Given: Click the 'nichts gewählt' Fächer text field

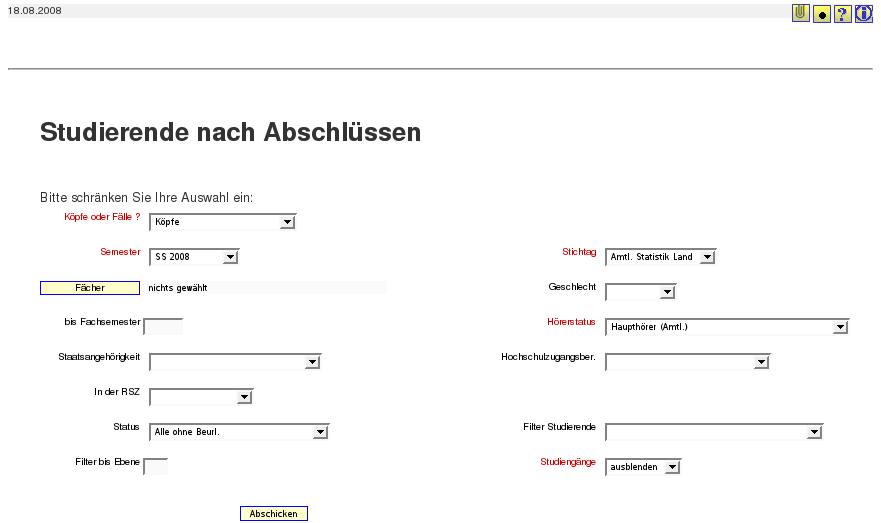Looking at the screenshot, I should (266, 288).
